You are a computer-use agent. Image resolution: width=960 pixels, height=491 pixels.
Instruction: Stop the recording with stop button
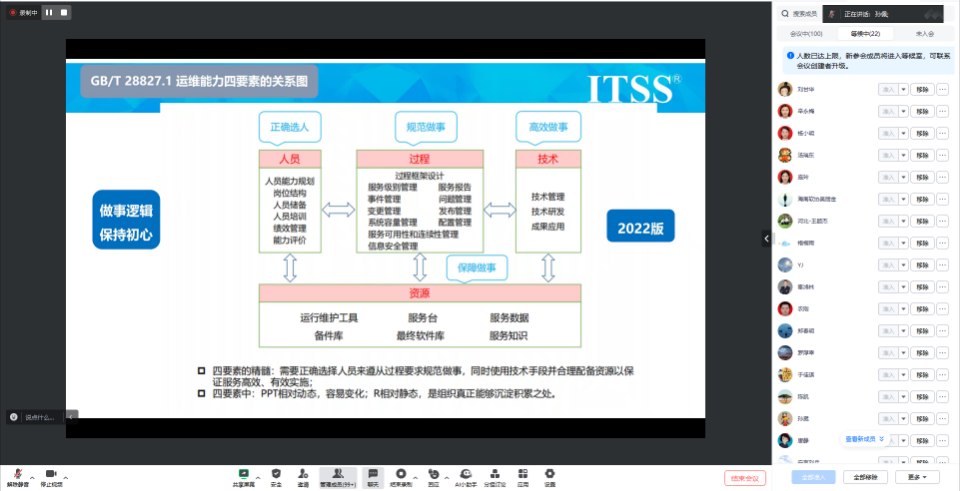[x=64, y=13]
